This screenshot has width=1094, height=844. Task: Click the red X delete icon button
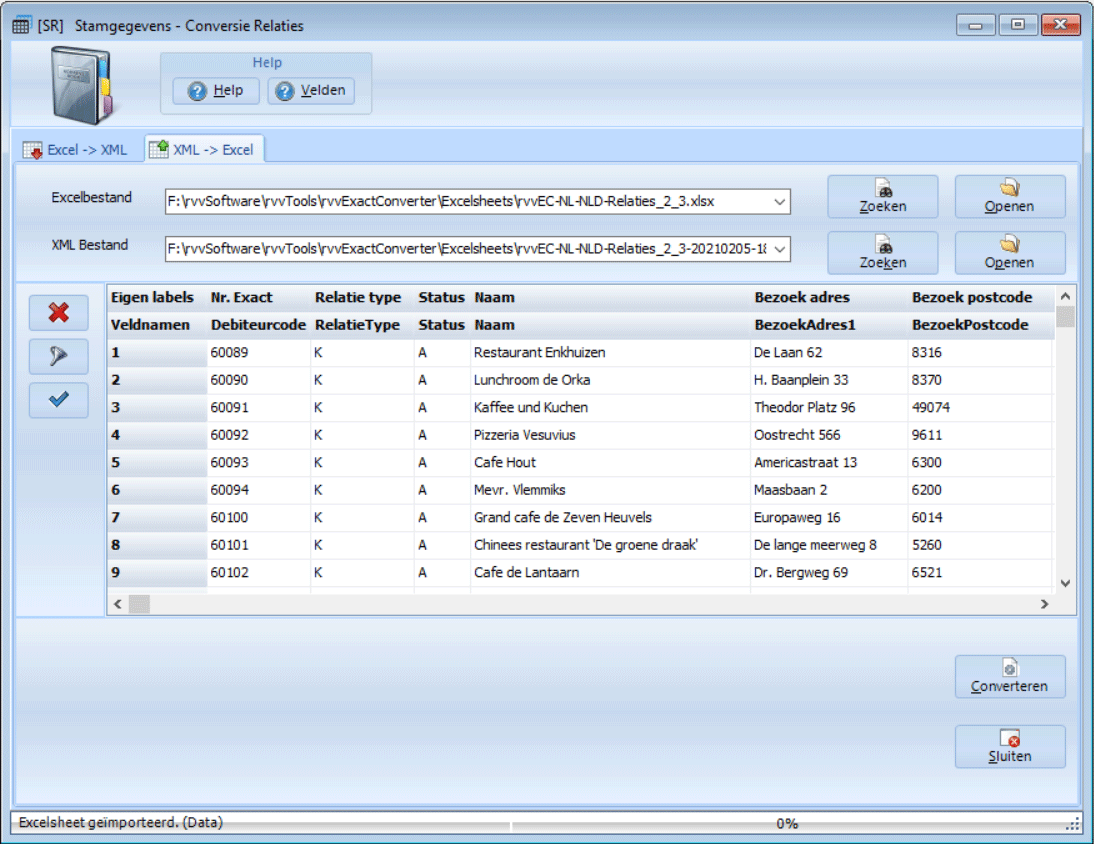tap(59, 312)
